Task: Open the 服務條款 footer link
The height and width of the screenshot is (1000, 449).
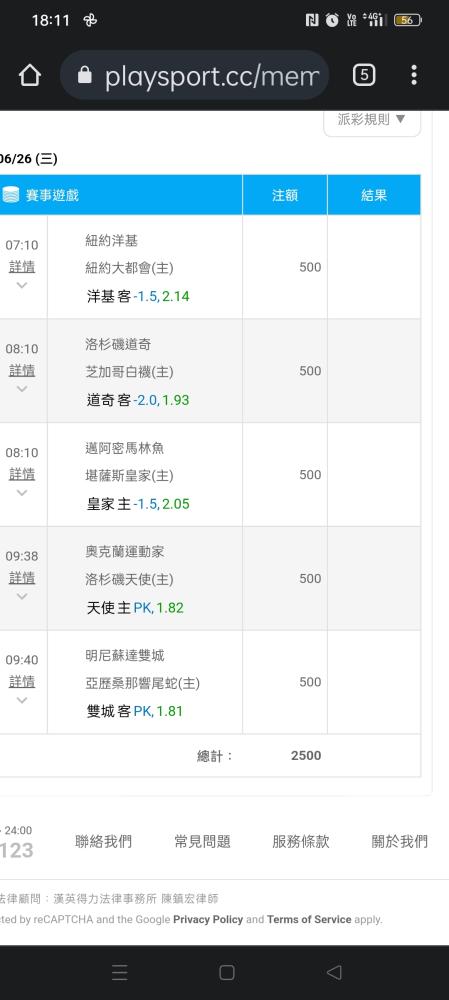Action: click(x=301, y=841)
